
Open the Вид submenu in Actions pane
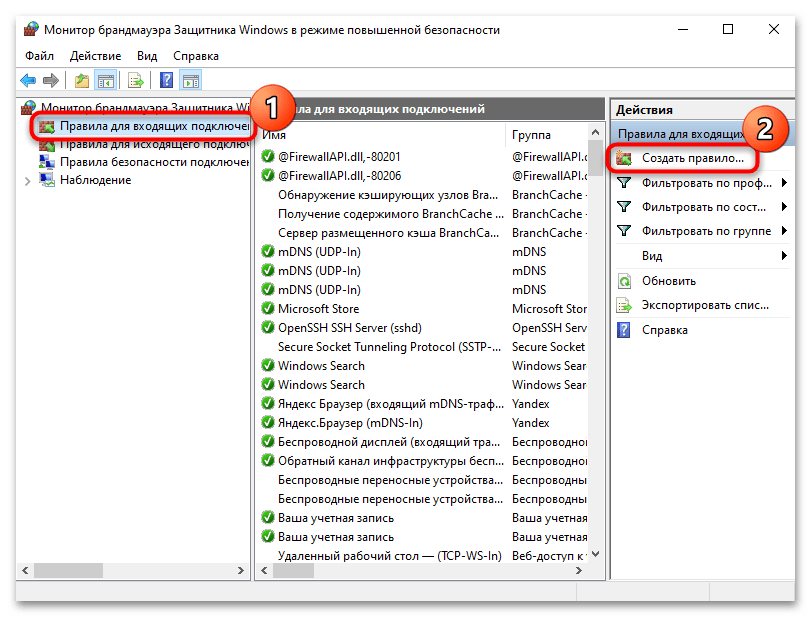(x=650, y=254)
